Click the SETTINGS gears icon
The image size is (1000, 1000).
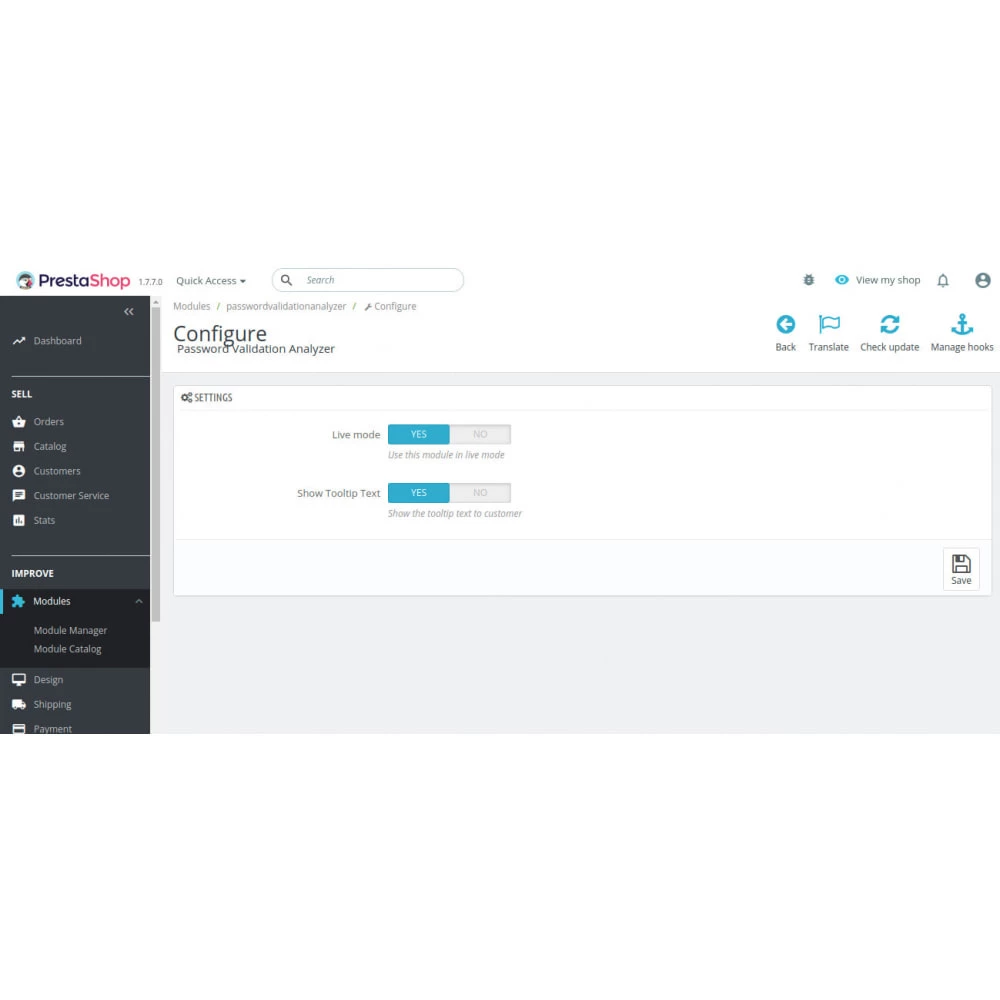click(186, 398)
